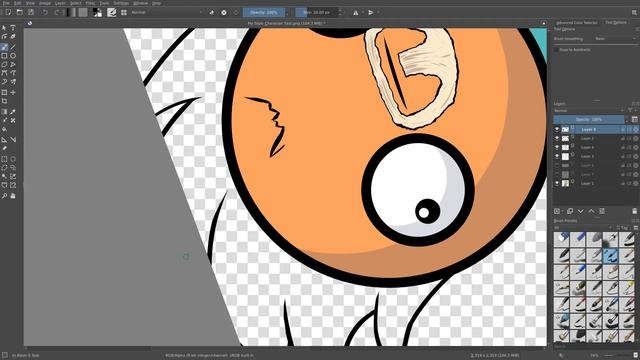Open the layer blending mode dropdown

tap(588, 111)
